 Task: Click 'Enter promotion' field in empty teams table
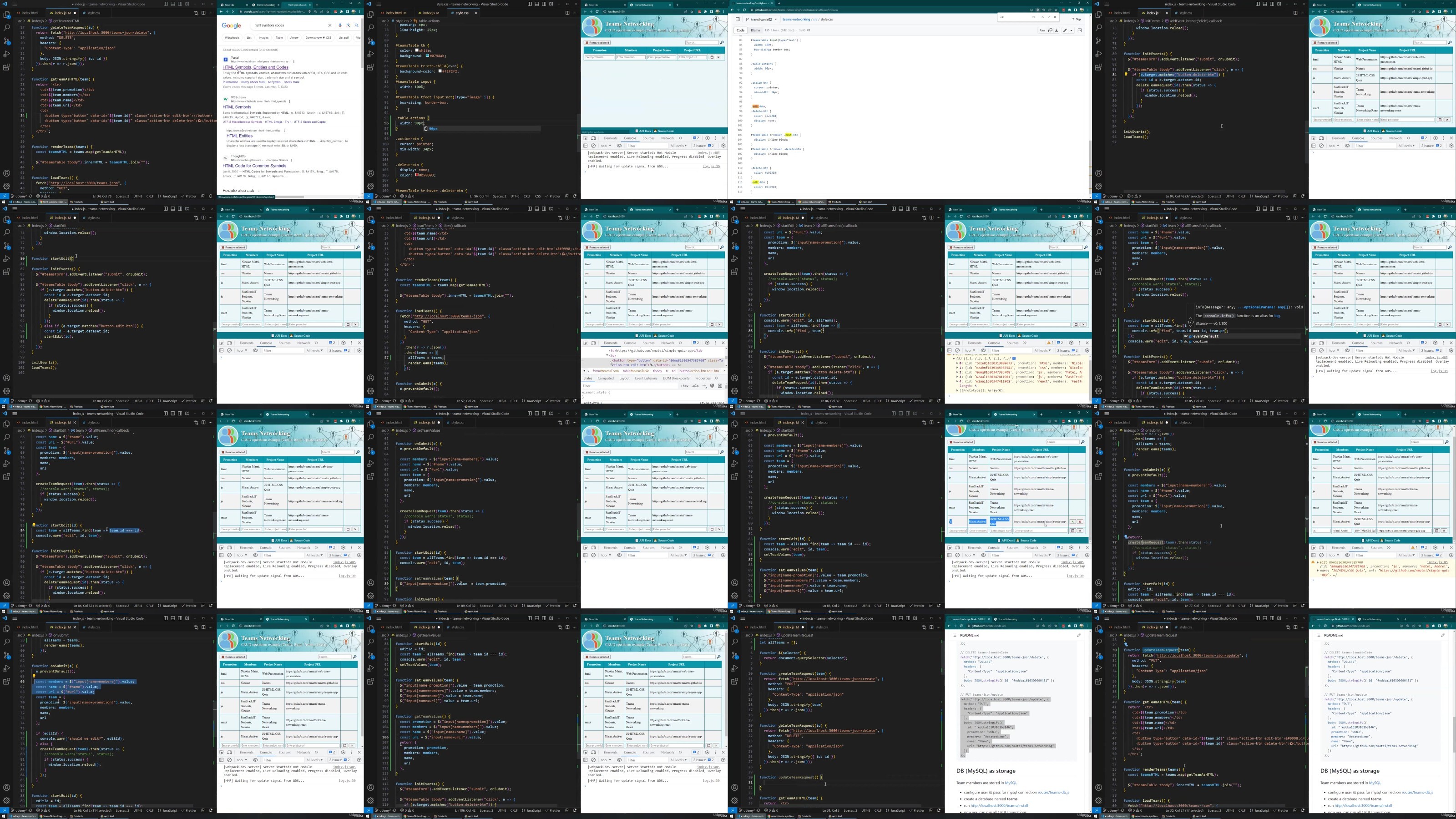(599, 57)
